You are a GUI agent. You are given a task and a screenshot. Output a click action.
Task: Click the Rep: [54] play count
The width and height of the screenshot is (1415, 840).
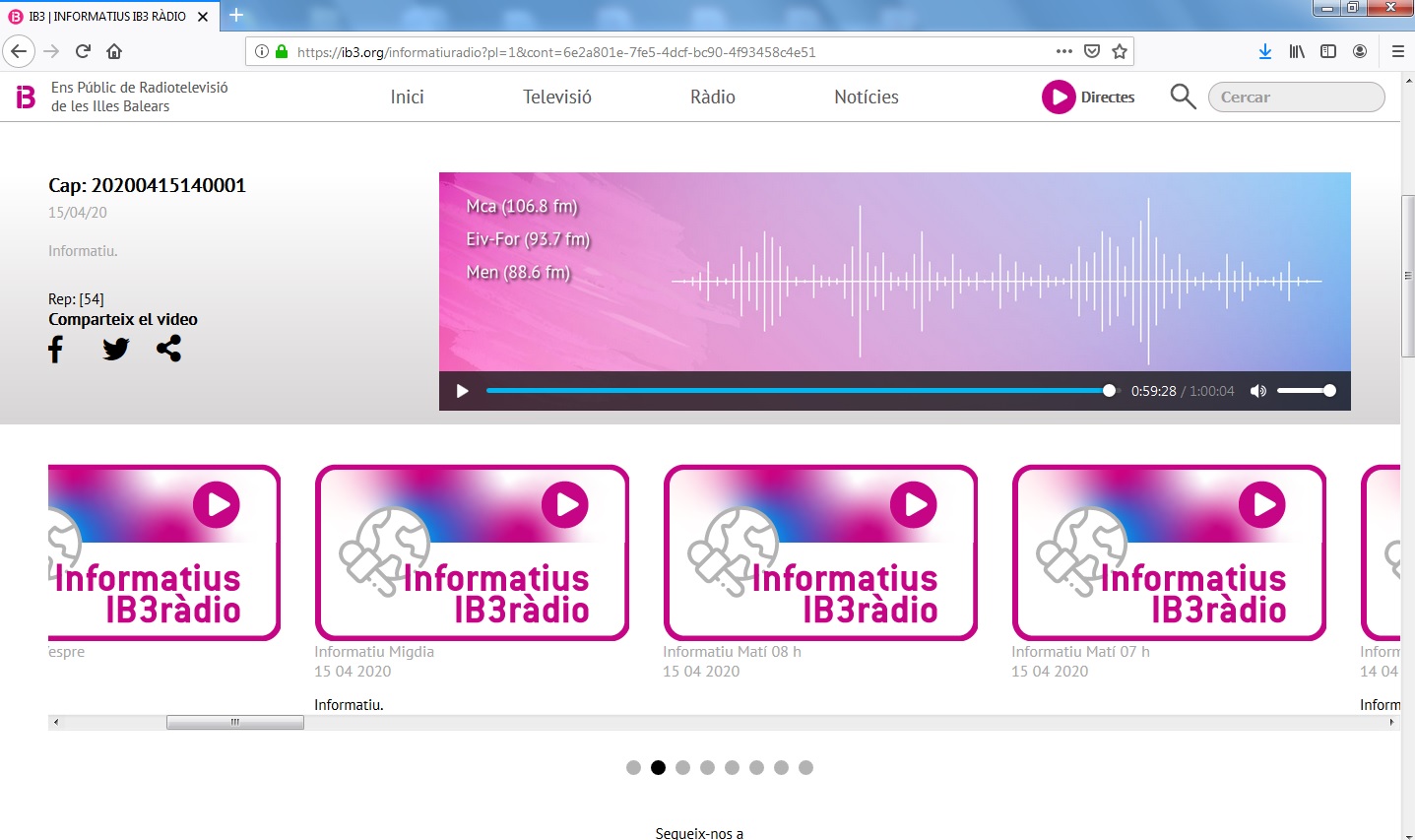(76, 299)
